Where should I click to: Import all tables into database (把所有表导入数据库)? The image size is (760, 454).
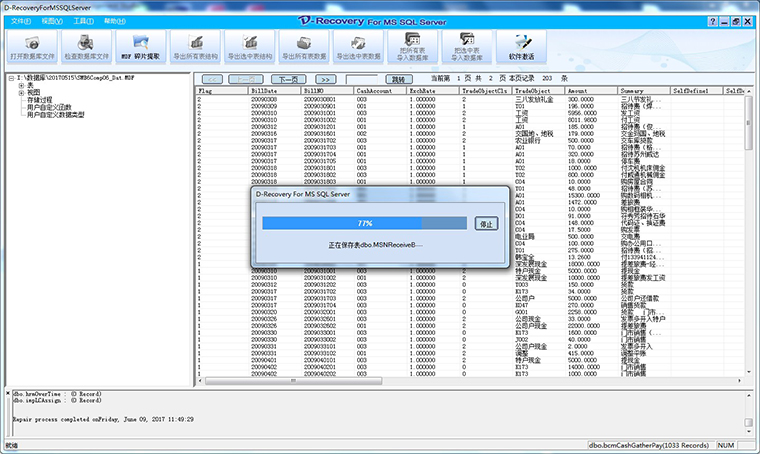[x=412, y=47]
